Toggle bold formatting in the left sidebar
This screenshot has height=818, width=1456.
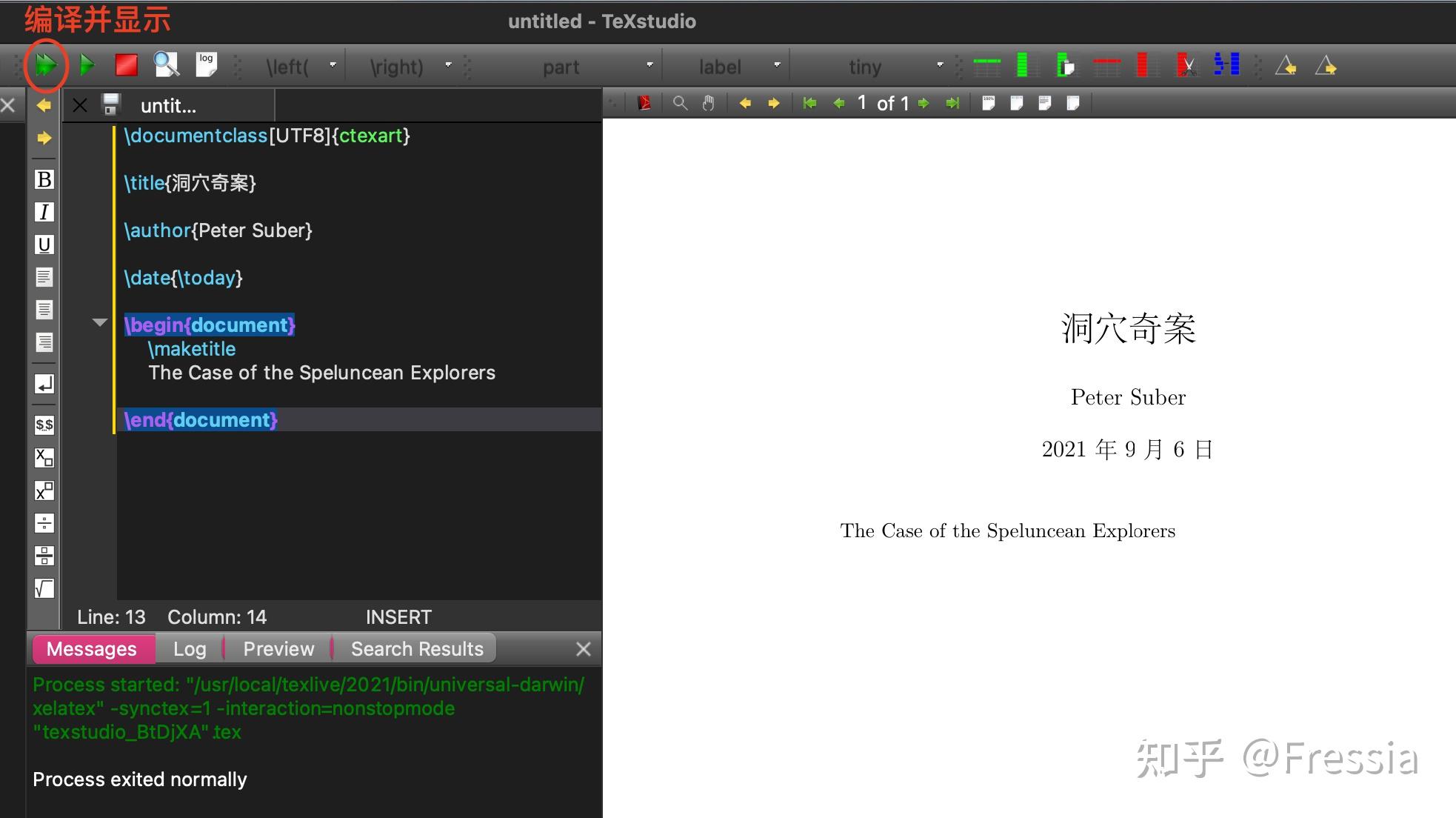43,179
